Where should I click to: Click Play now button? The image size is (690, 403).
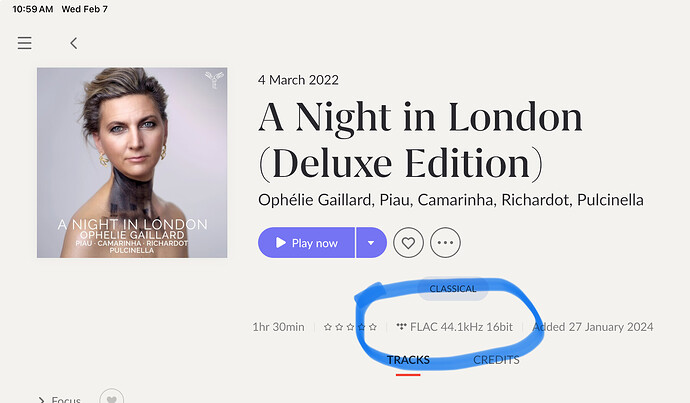click(306, 243)
